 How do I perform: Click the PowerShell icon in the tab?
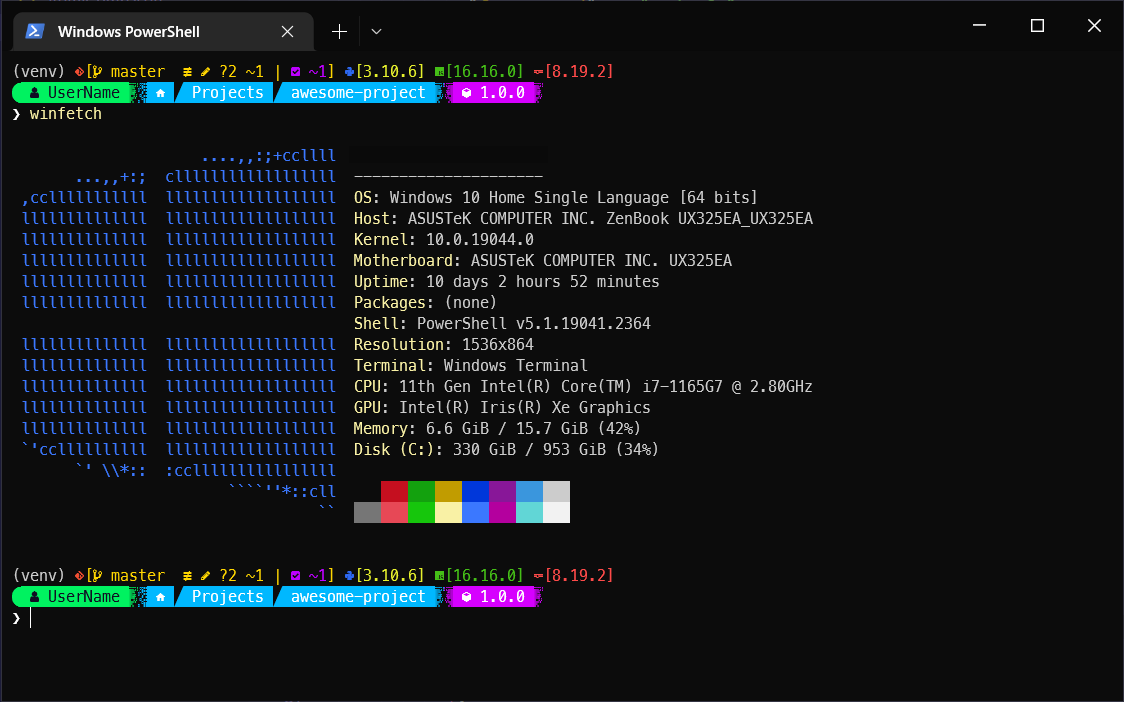pyautogui.click(x=35, y=31)
